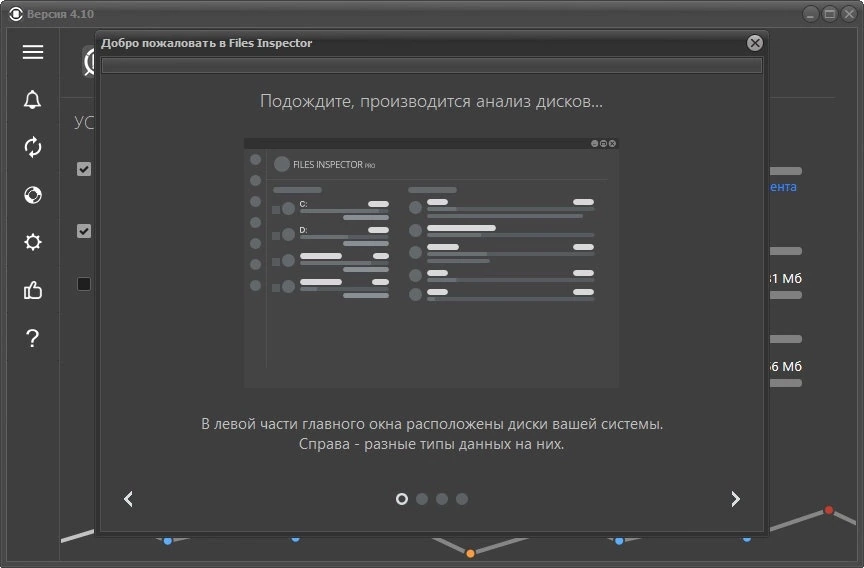
Task: Maximize the main application window
Action: (x=829, y=14)
